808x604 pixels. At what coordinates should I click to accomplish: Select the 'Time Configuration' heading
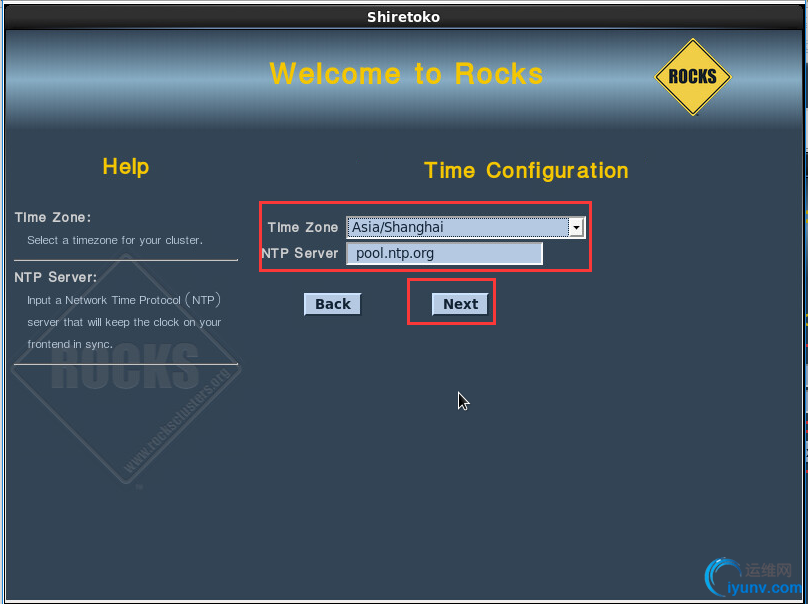526,171
